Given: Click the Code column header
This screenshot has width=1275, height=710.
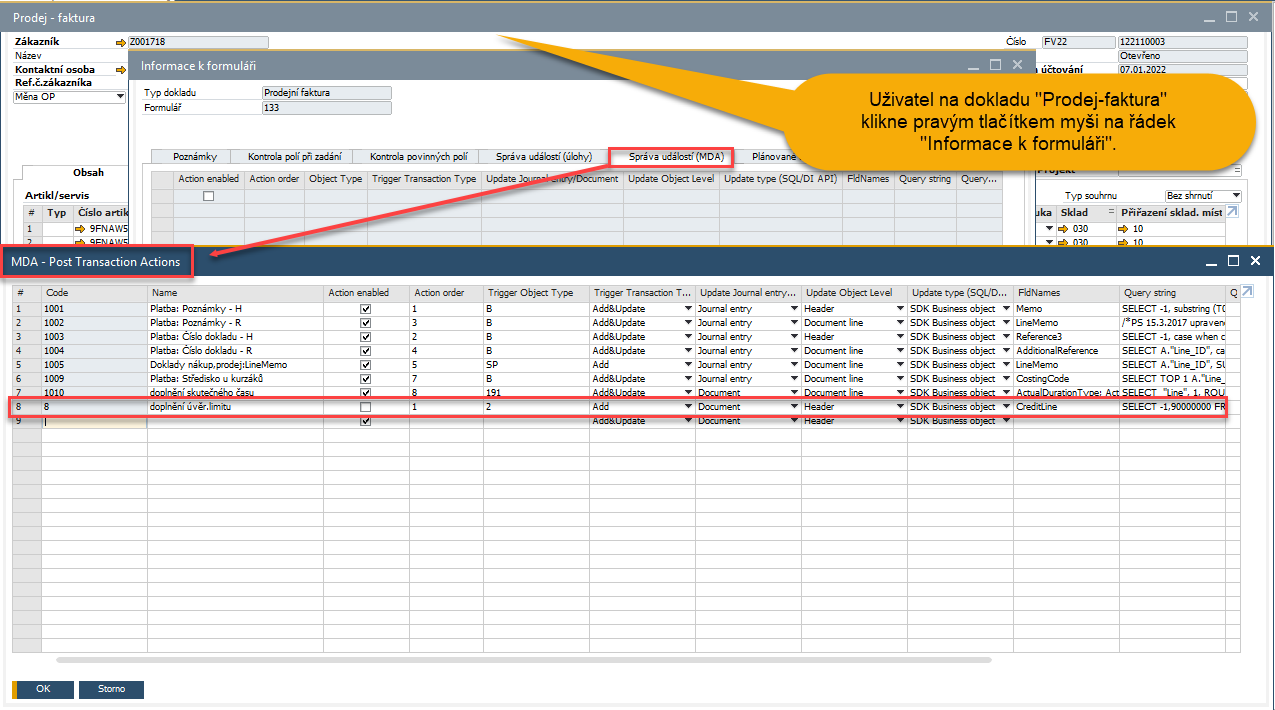Looking at the screenshot, I should [x=94, y=293].
